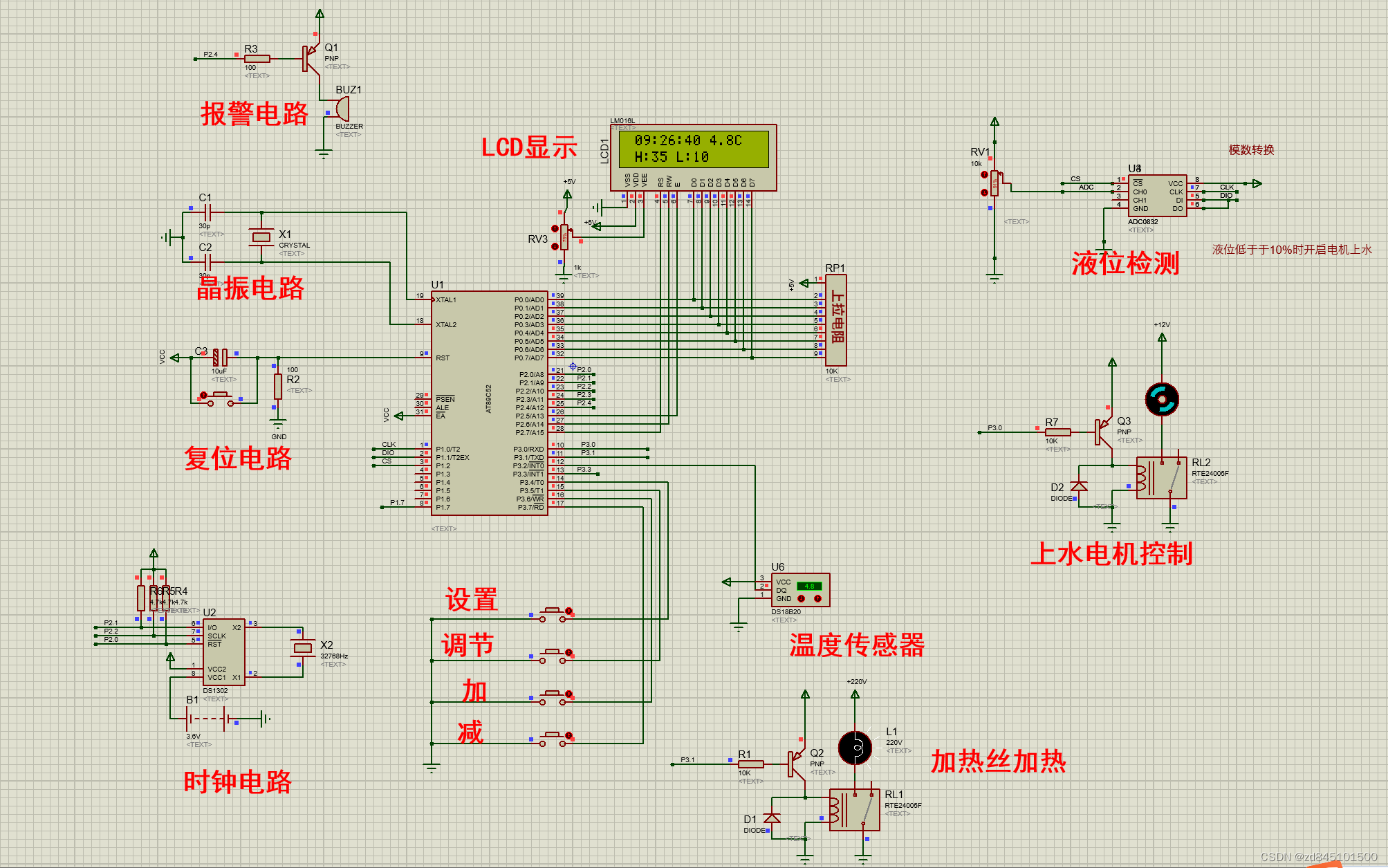
Task: Increase DS18B20 temperature with up arrow
Action: click(817, 598)
